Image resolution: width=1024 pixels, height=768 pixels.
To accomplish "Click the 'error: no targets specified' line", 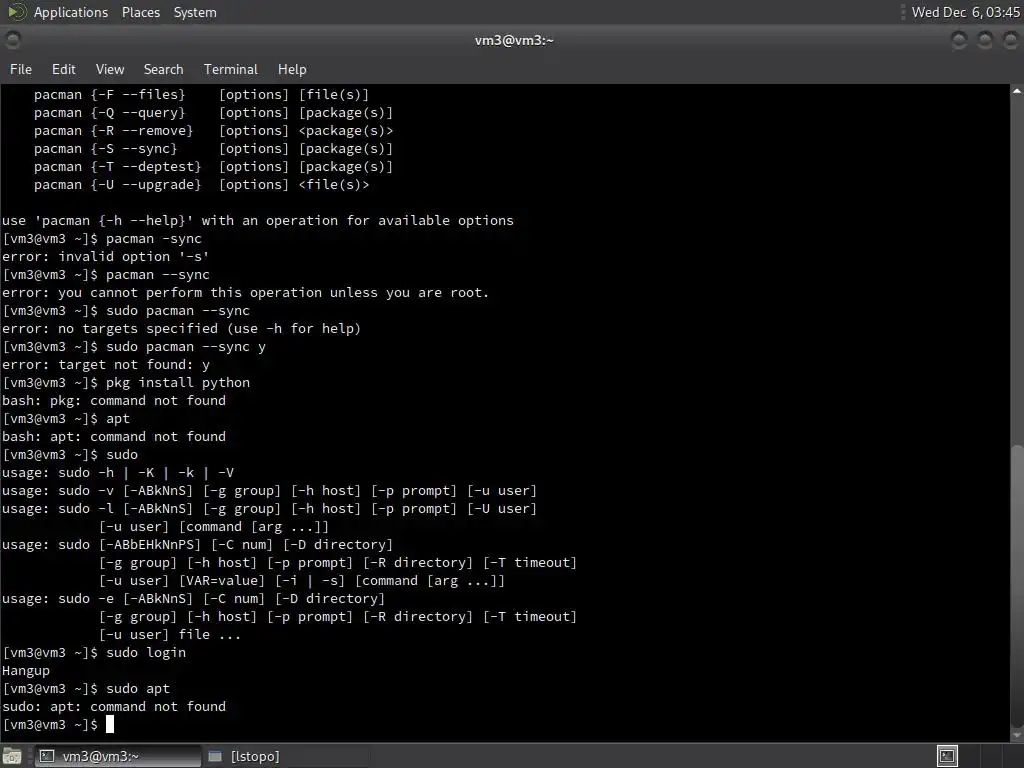I will (x=181, y=328).
